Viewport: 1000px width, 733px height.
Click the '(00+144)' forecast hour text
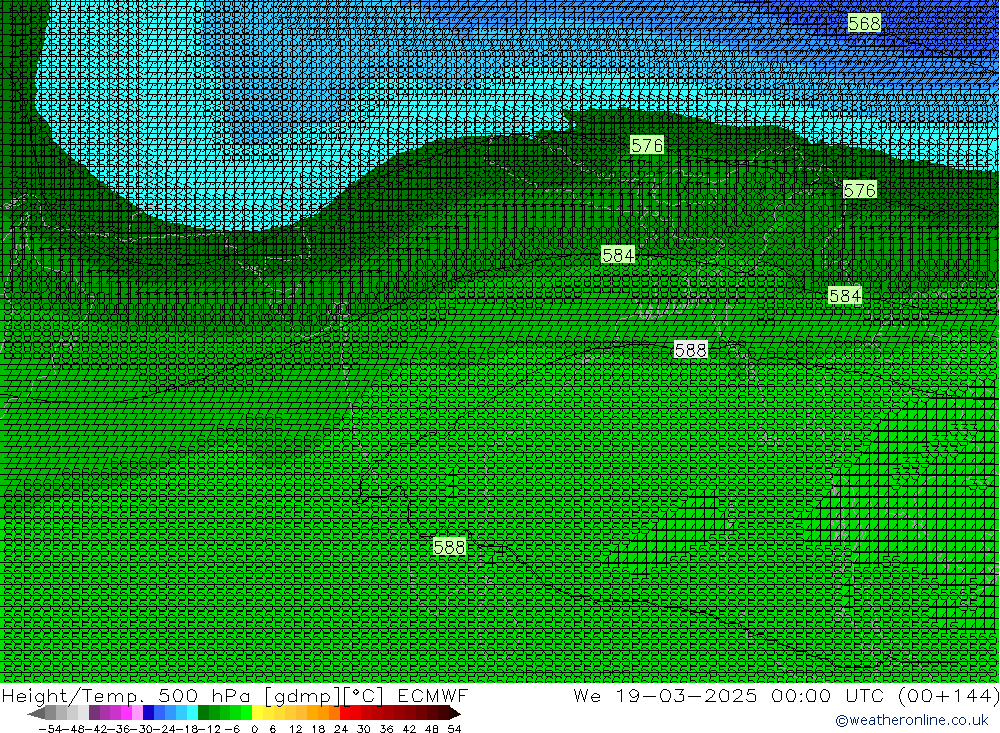pos(948,695)
